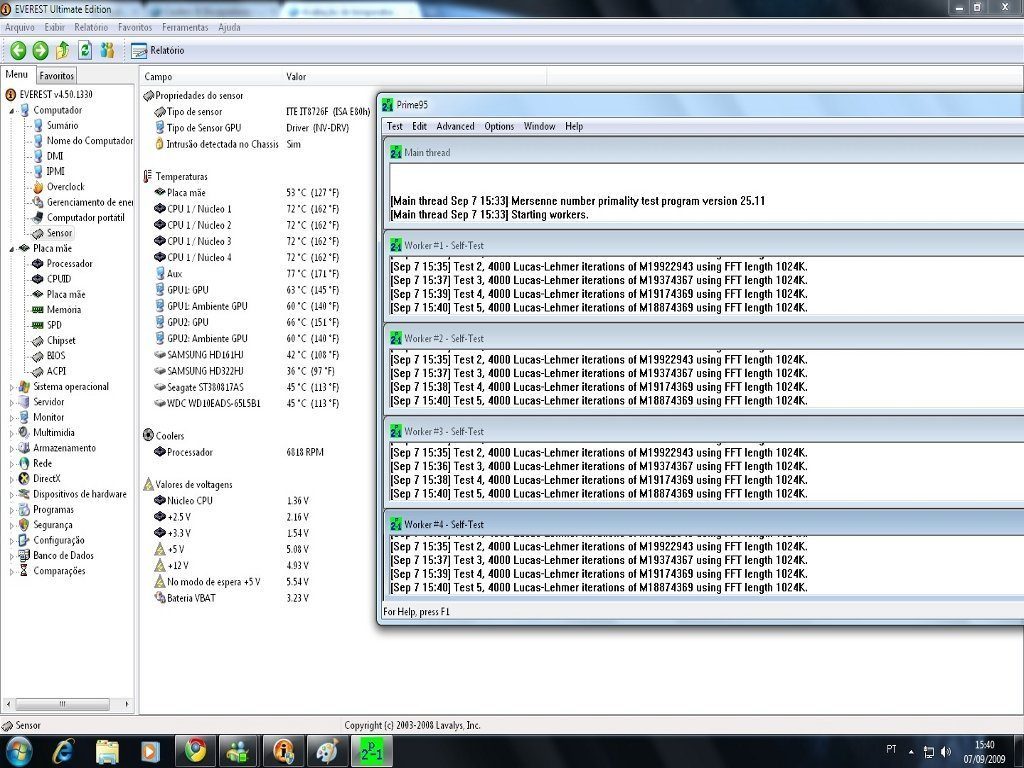Open the Ajuda menu
The height and width of the screenshot is (768, 1024).
(229, 27)
